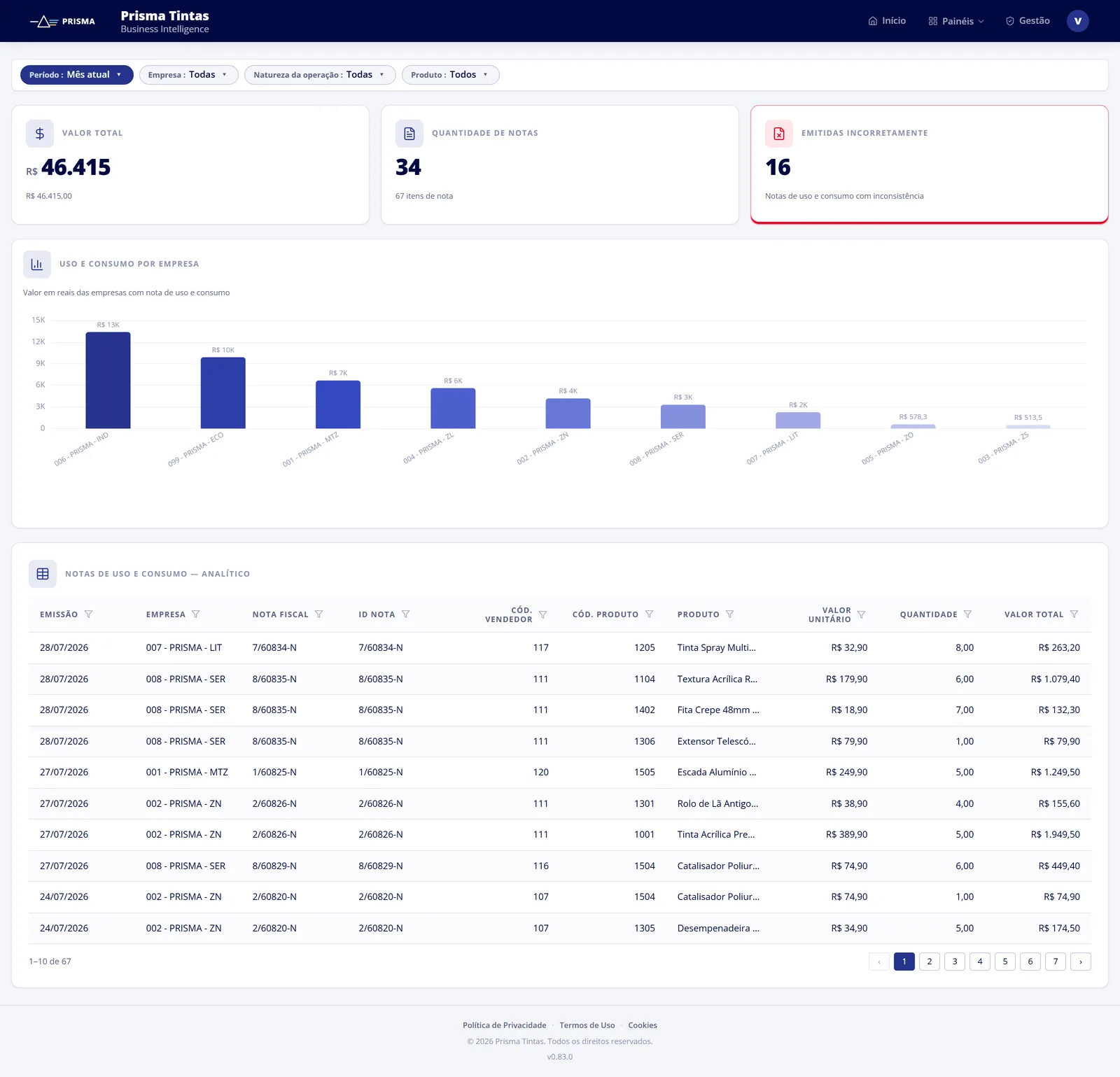Click the dollar sign Valor Total icon
This screenshot has height=1077, width=1120.
40,133
